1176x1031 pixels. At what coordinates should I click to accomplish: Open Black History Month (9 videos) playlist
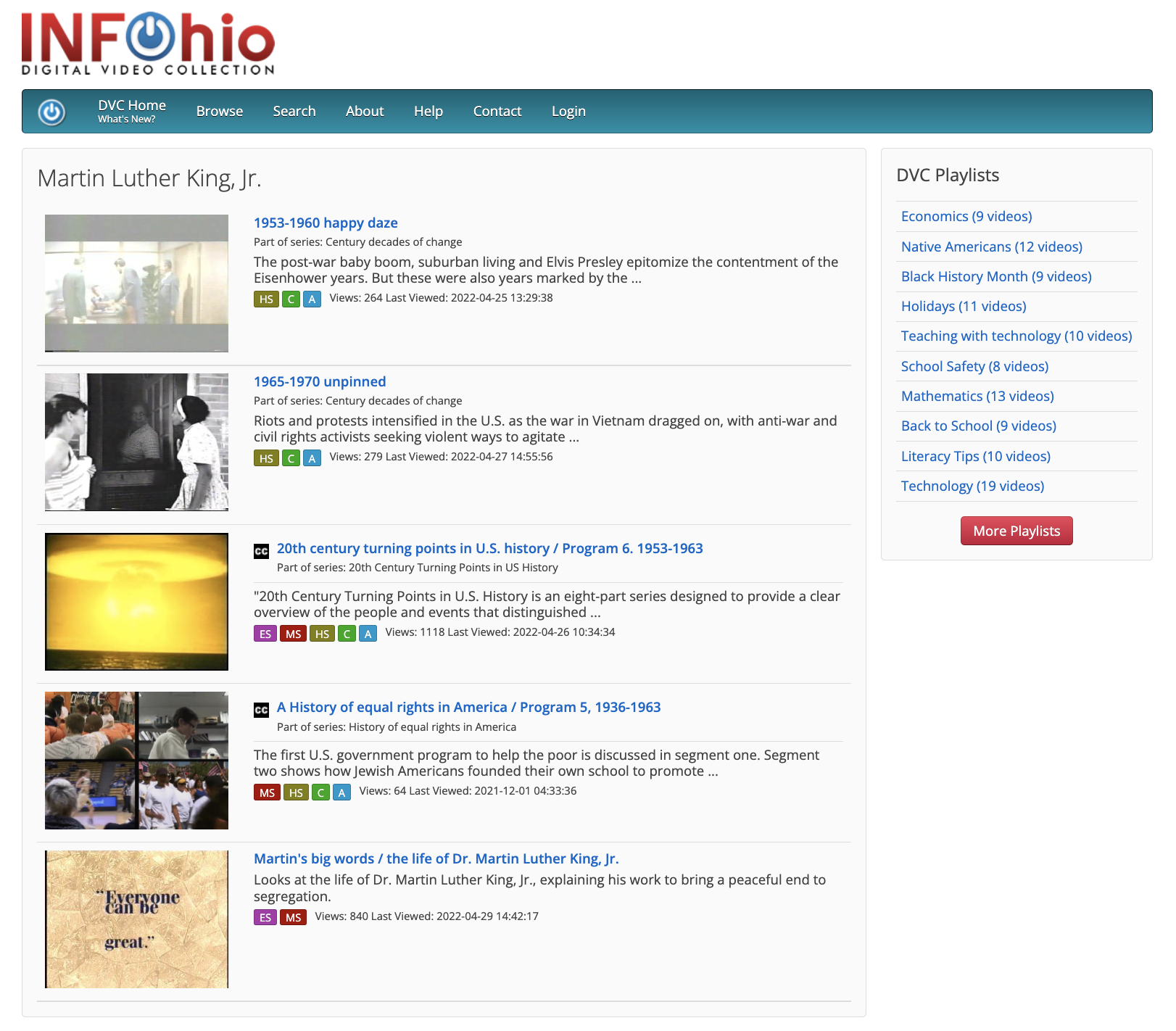click(x=996, y=276)
